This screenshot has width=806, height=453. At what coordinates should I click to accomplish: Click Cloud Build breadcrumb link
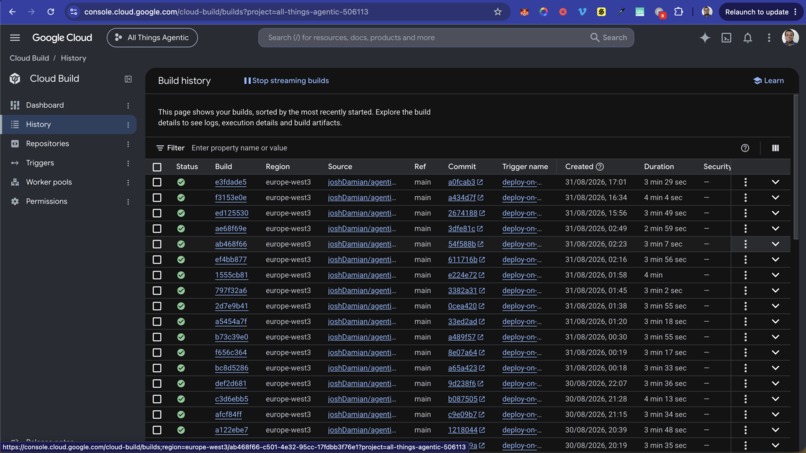click(29, 58)
